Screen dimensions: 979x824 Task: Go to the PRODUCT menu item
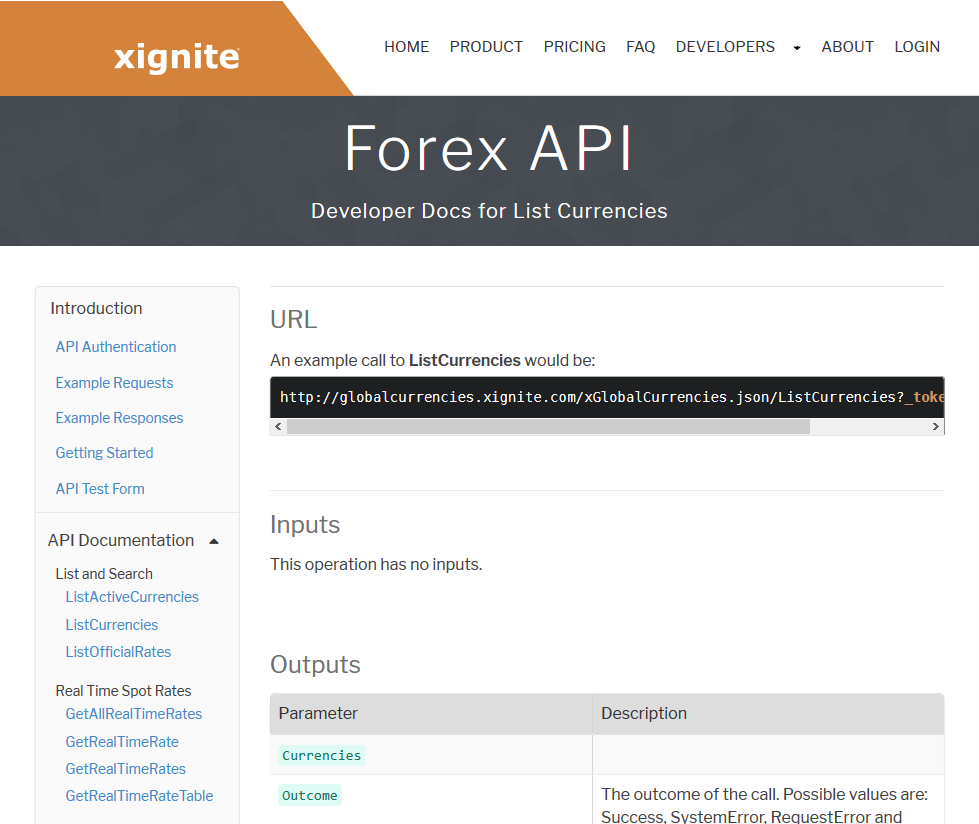(486, 47)
